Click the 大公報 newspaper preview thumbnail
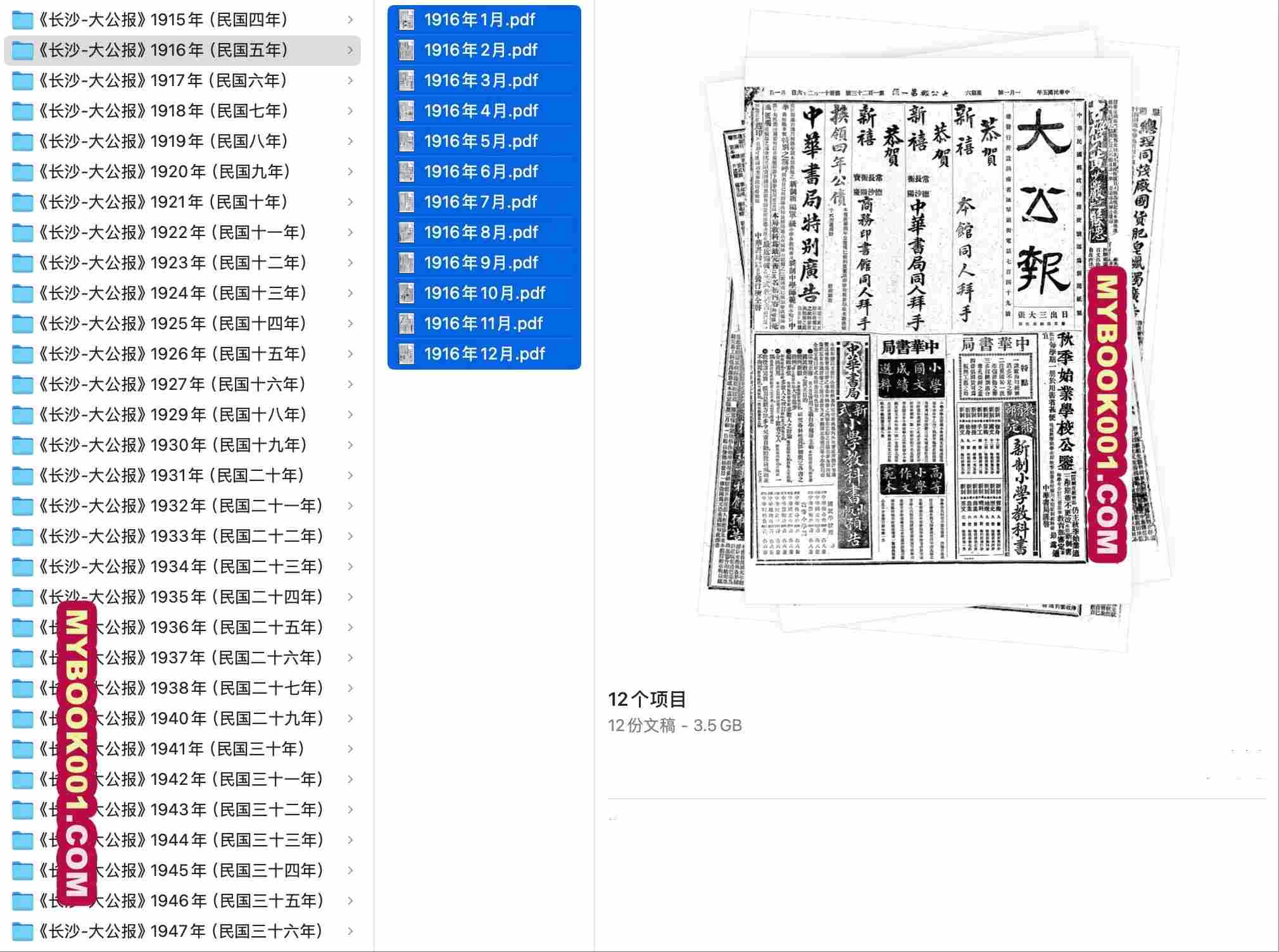The image size is (1279, 952). [937, 330]
